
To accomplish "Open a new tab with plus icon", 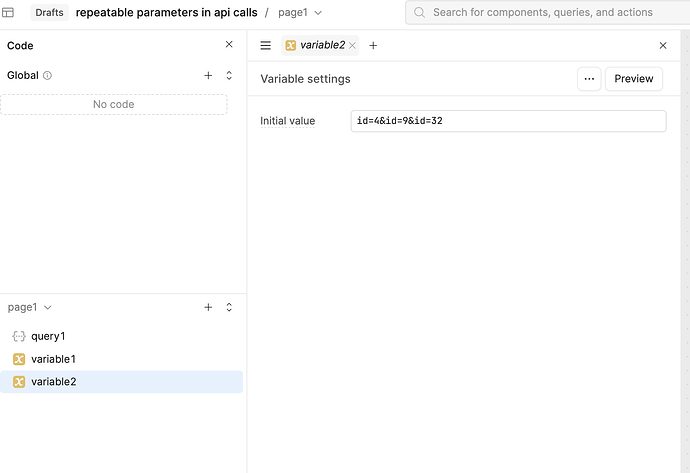I will (373, 45).
